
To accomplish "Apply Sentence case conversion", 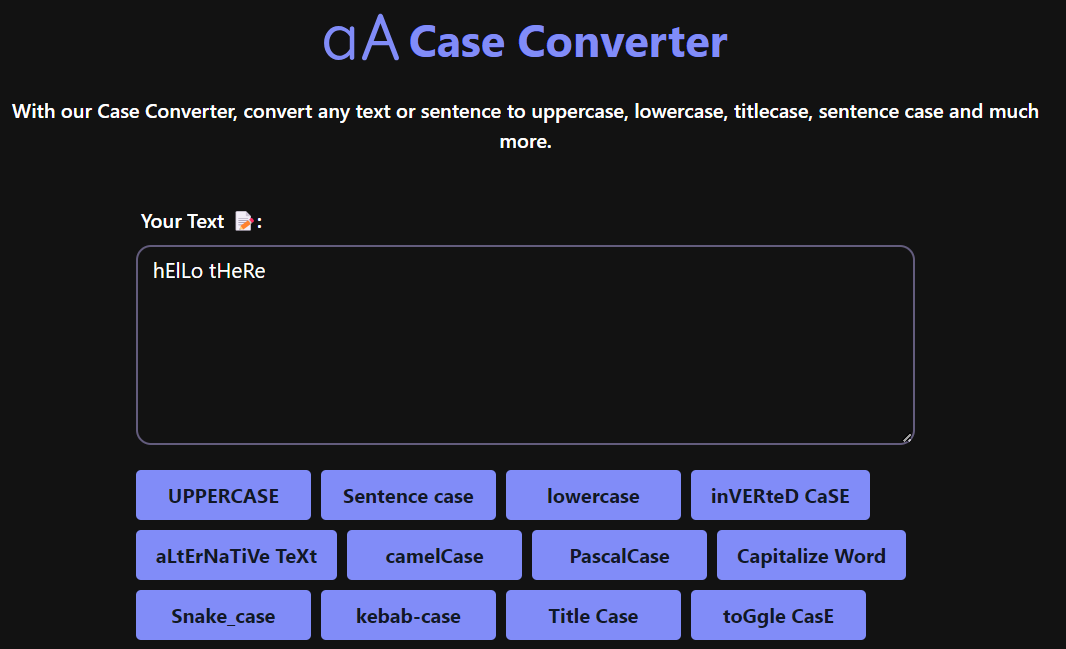I will pyautogui.click(x=408, y=494).
